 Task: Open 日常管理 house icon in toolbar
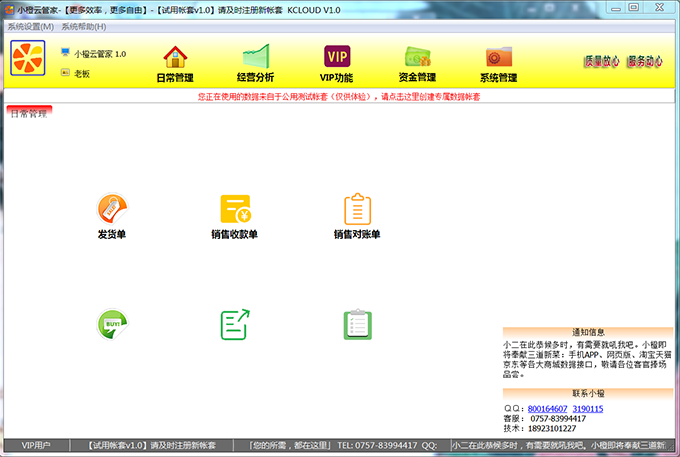[175, 57]
